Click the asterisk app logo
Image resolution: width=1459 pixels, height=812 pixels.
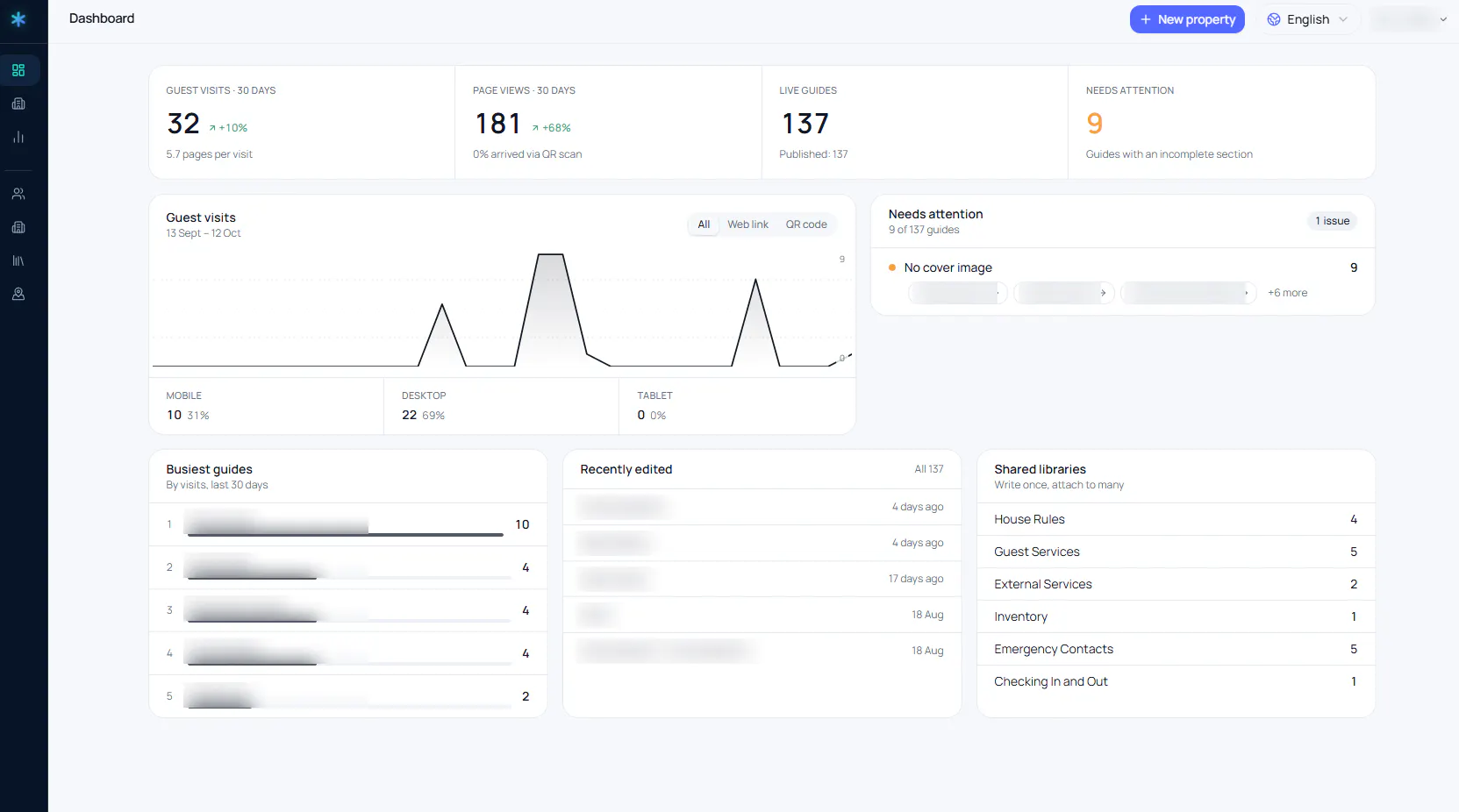pyautogui.click(x=18, y=18)
